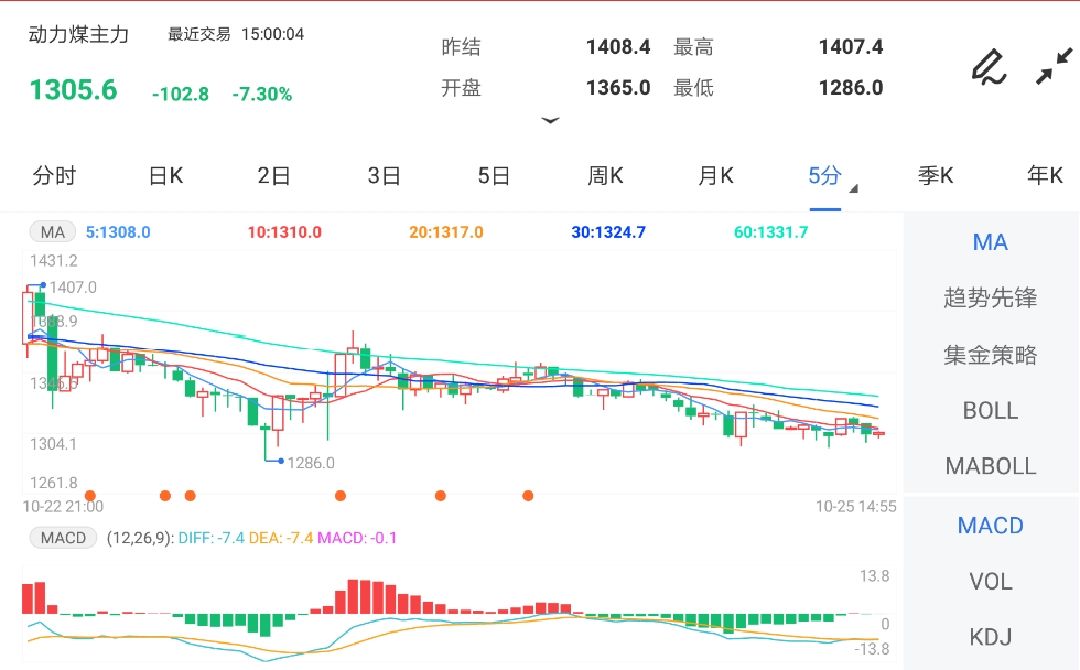Click the 昨结 value 1408.4
The width and height of the screenshot is (1080, 670).
[x=618, y=47]
